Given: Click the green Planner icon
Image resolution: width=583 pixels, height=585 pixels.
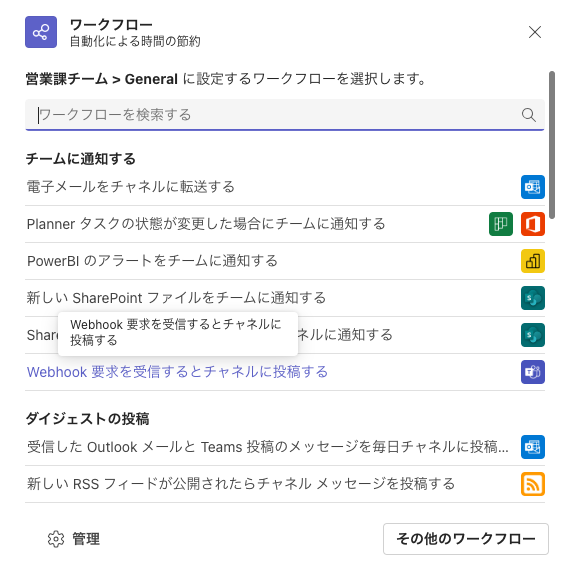Looking at the screenshot, I should pos(501,224).
